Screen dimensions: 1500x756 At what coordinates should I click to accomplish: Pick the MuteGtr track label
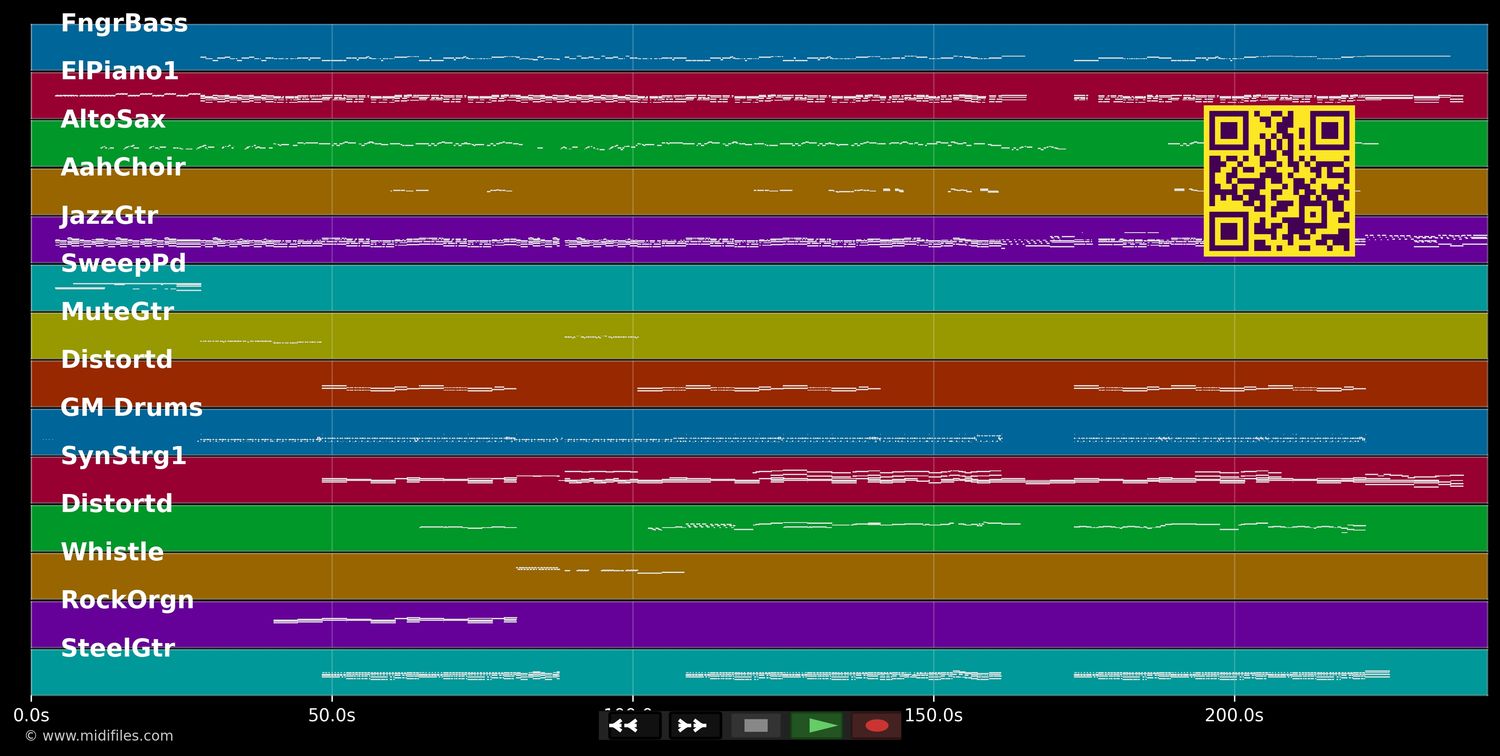117,312
